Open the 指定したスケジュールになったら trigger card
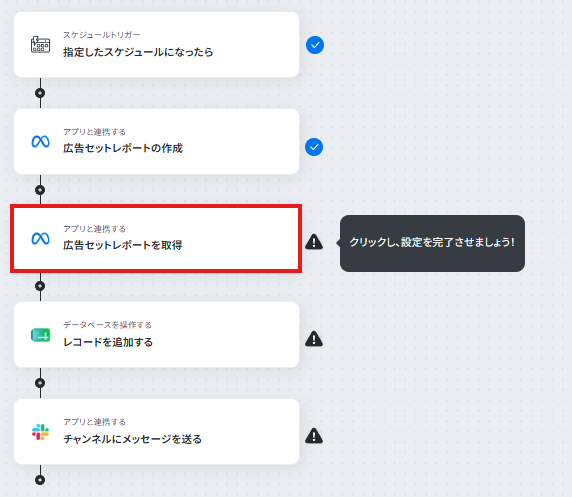Screen dimensions: 572x497 (156, 45)
